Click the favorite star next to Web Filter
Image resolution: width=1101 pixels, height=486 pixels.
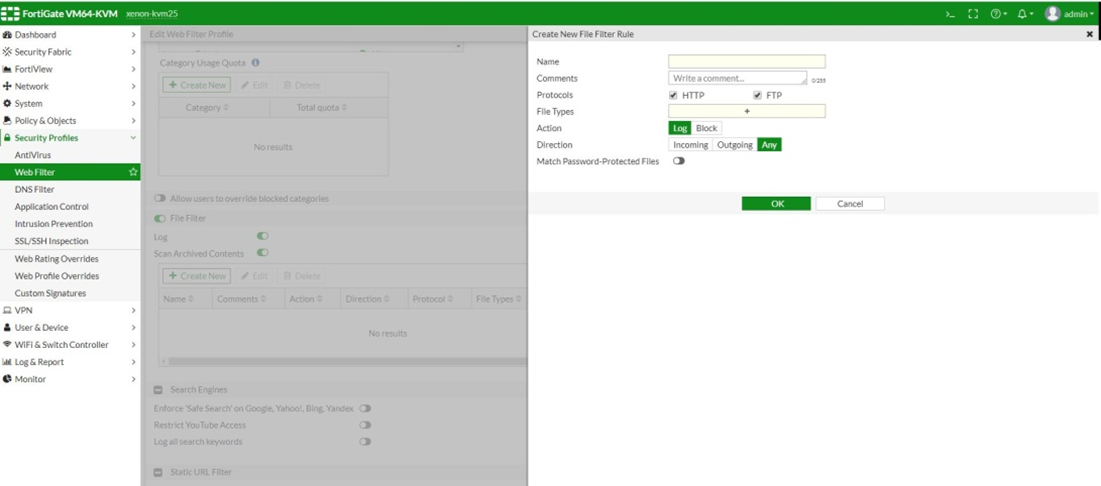coord(133,173)
